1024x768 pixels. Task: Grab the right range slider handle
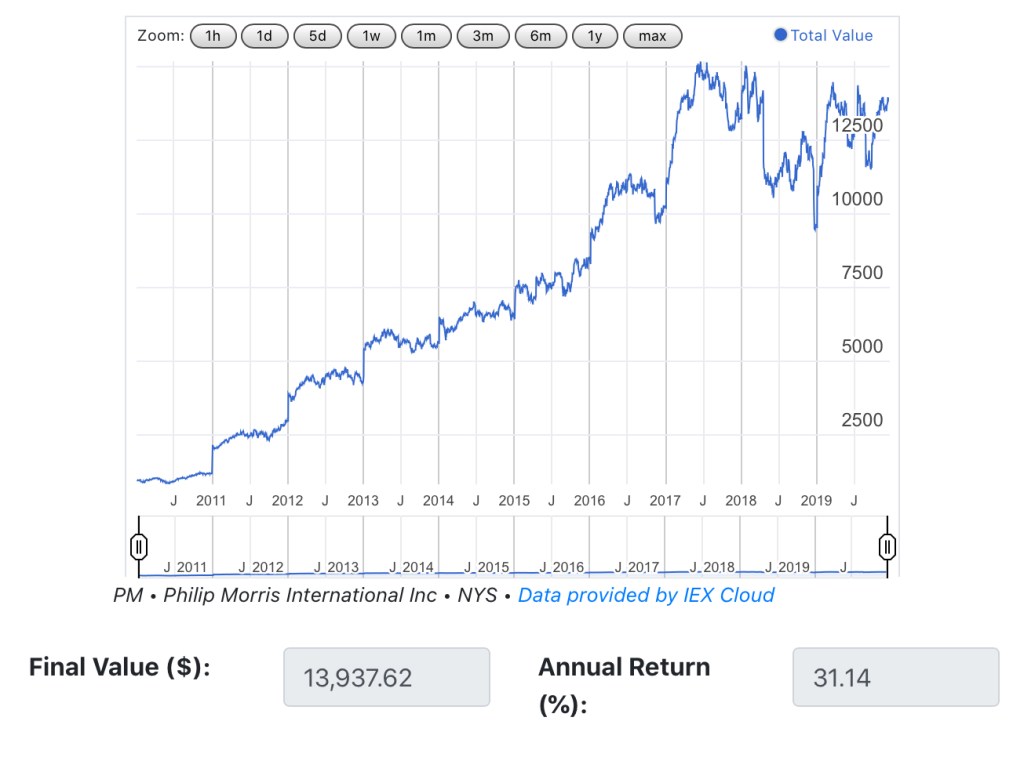point(887,546)
